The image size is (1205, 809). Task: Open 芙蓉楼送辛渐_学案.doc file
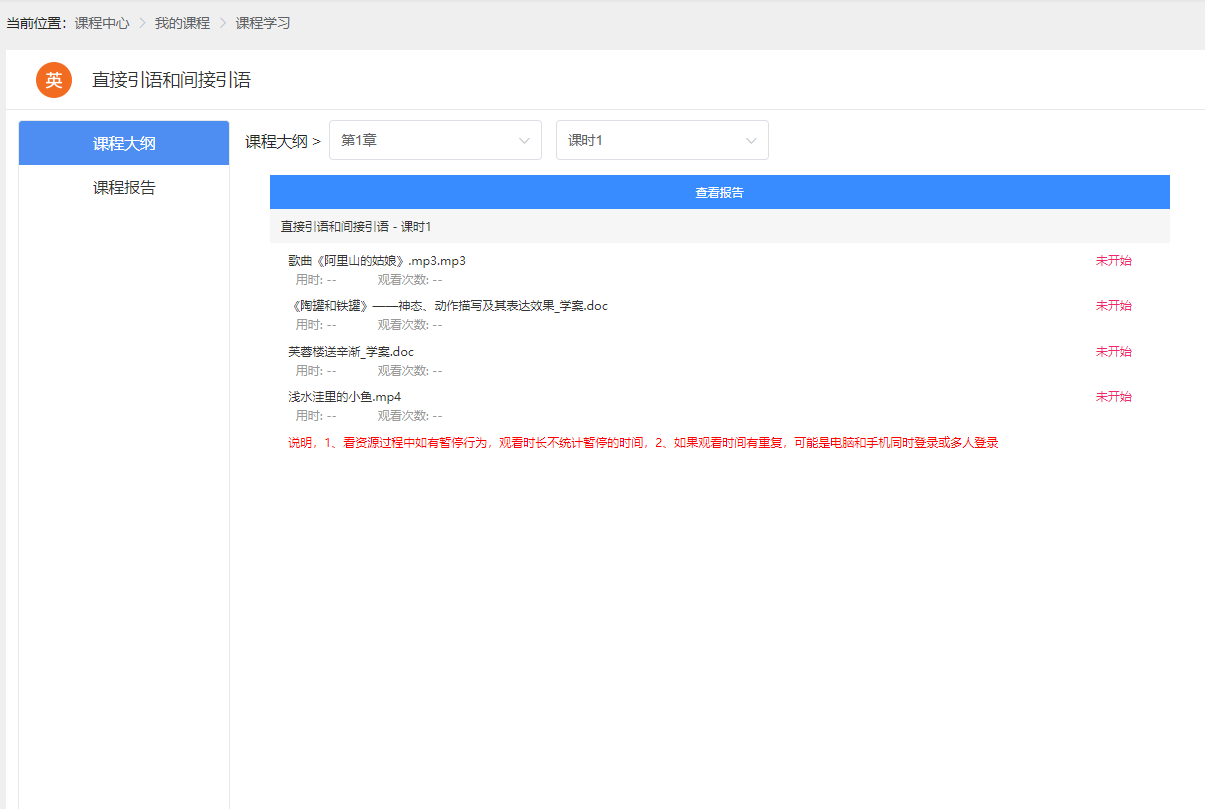(x=351, y=352)
